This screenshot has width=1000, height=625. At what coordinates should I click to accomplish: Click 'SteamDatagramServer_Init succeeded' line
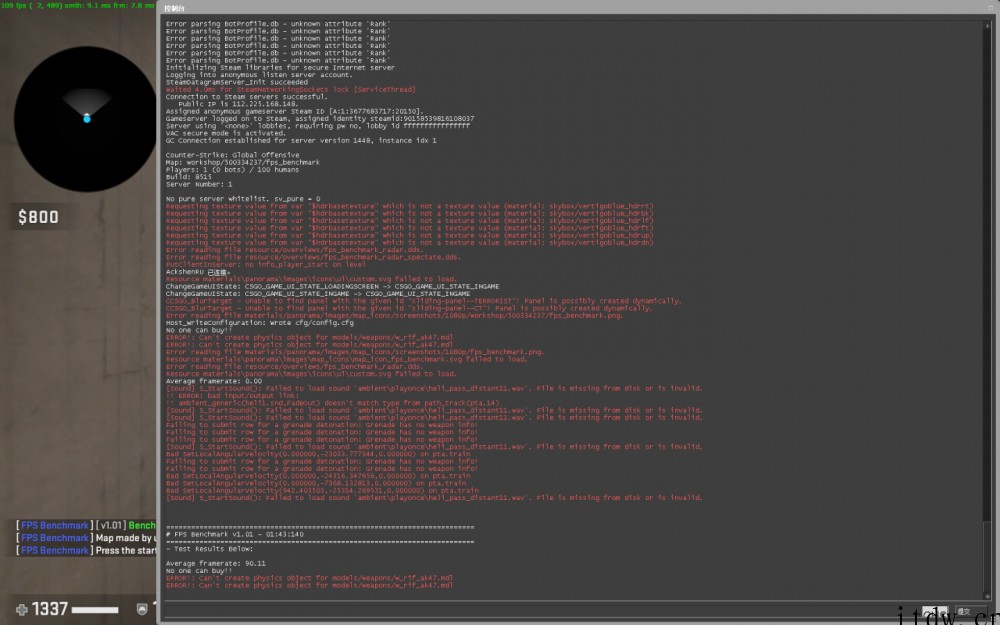(x=237, y=82)
